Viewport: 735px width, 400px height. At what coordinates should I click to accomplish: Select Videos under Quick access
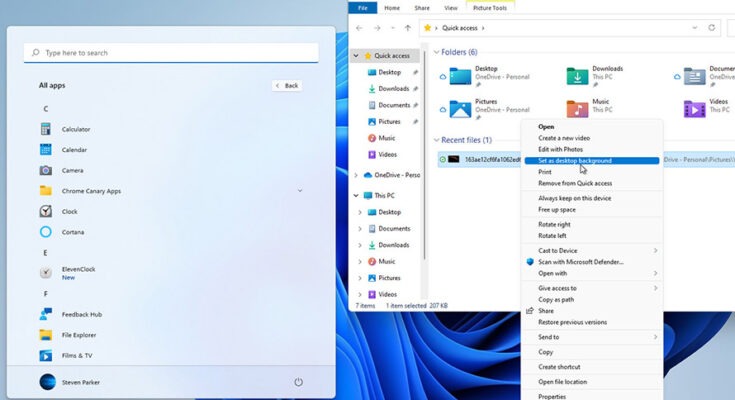click(x=382, y=154)
